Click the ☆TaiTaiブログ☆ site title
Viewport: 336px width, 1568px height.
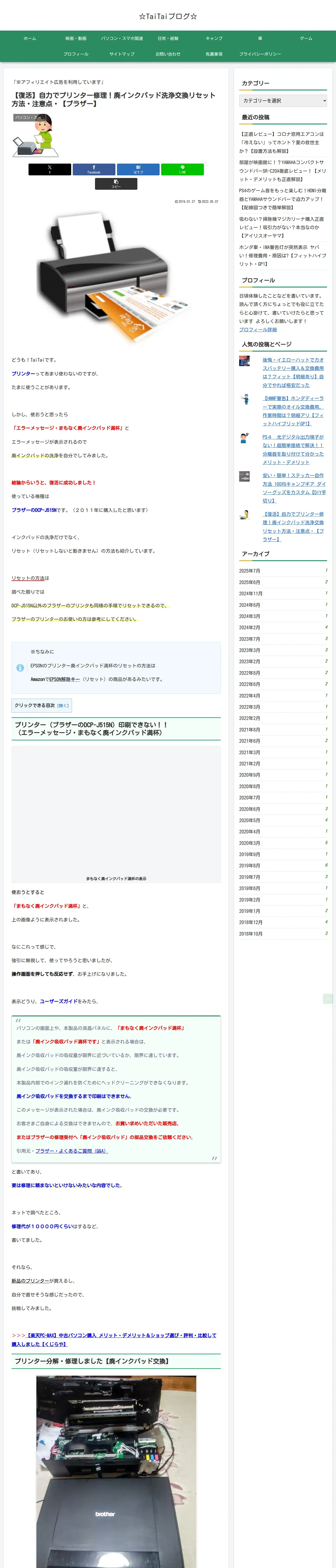click(168, 16)
